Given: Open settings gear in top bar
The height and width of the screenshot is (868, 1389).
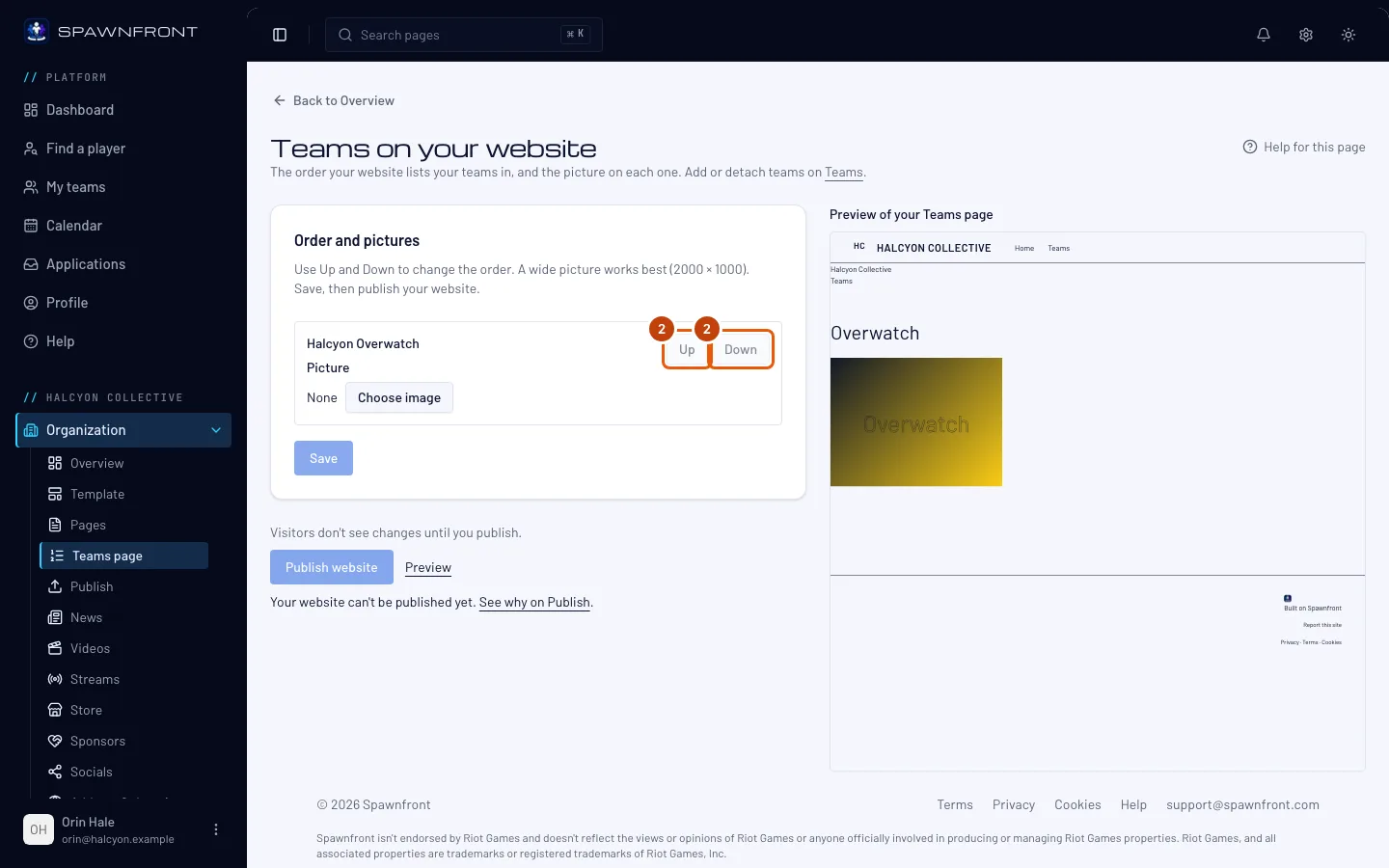Looking at the screenshot, I should coord(1306,35).
